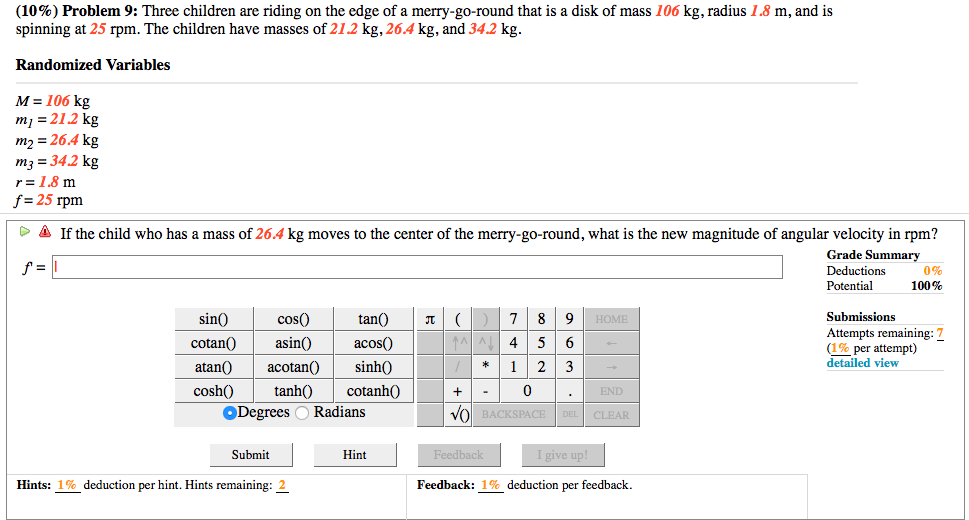
Task: Click keypad digit 8
Action: point(541,319)
